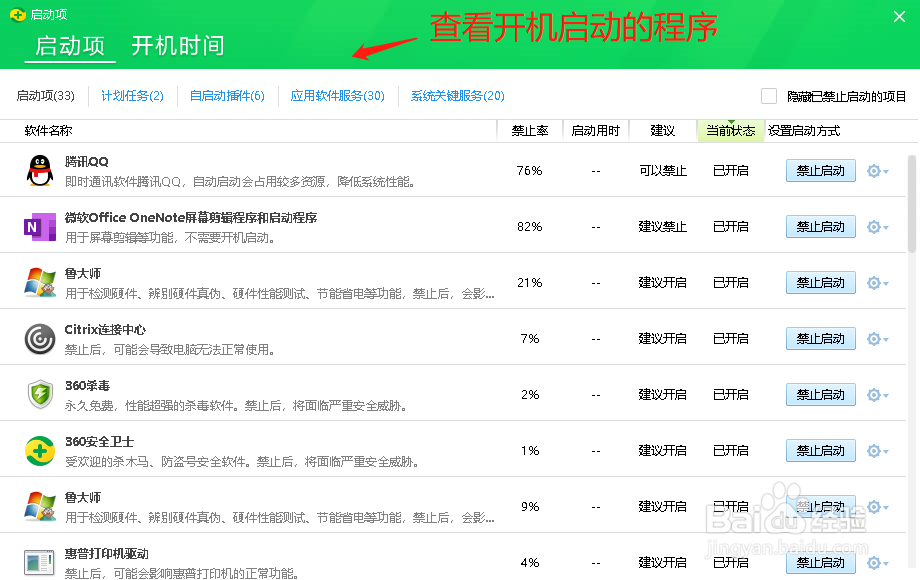Click the 2% value in 360杀毒 row
Viewport: 920px width, 580px height.
[x=530, y=395]
